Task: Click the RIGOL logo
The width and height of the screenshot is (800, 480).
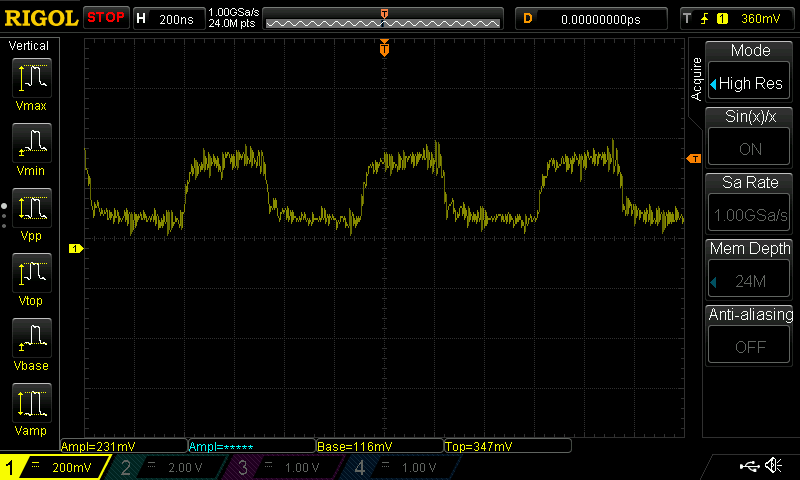Action: 41,19
